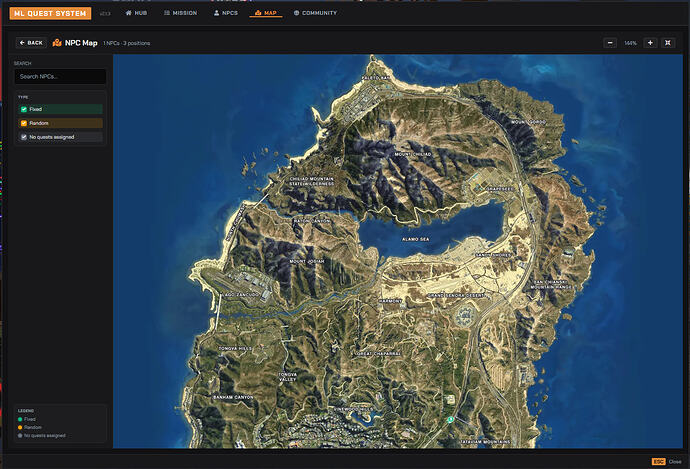
Task: Focus the Search NPCs input field
Action: click(x=60, y=77)
